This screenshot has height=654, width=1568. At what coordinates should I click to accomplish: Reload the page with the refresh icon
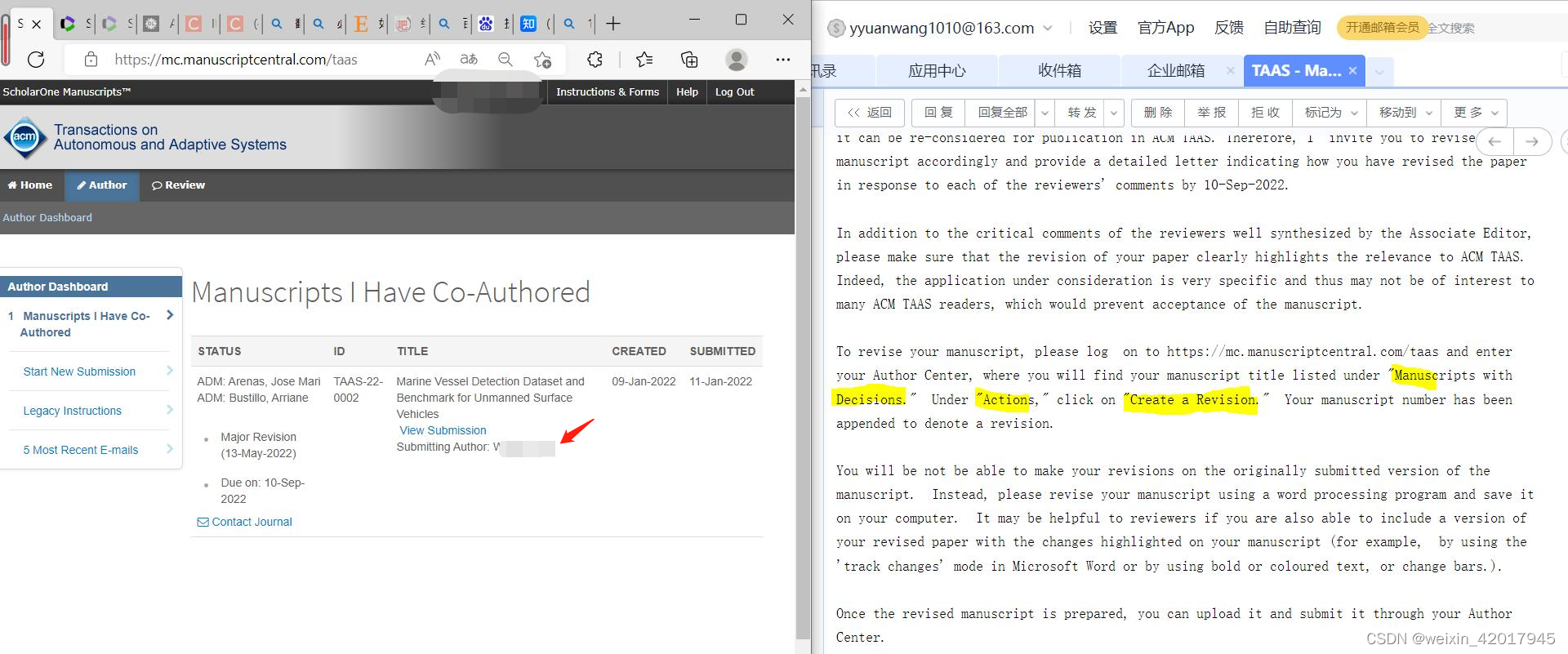click(36, 59)
